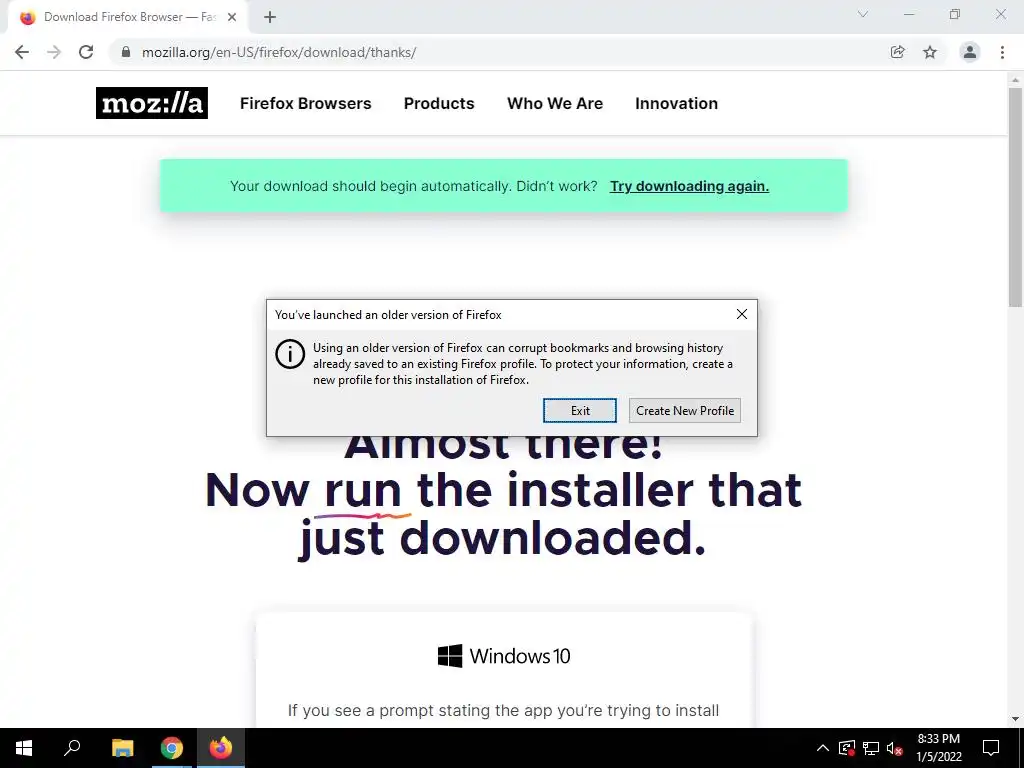Click the dialog title 'You've launched an older version'
The image size is (1024, 768).
coord(388,315)
